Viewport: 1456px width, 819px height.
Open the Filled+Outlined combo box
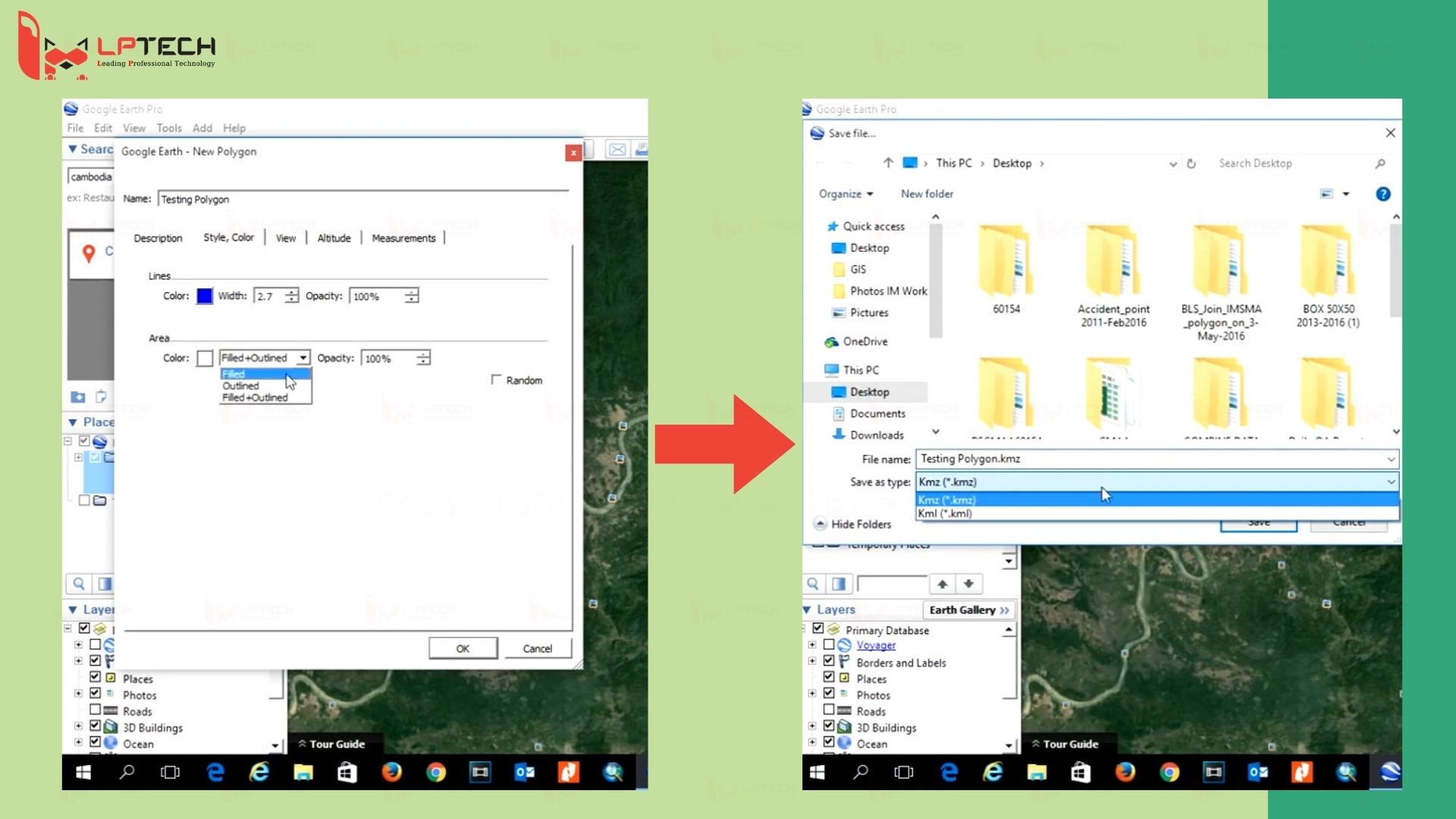tap(265, 358)
